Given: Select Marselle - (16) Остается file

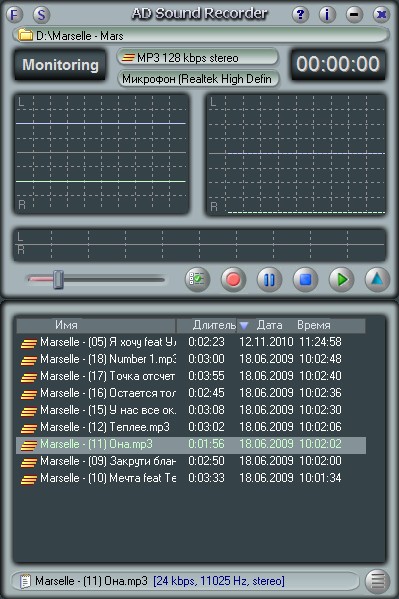Looking at the screenshot, I should click(191, 393).
